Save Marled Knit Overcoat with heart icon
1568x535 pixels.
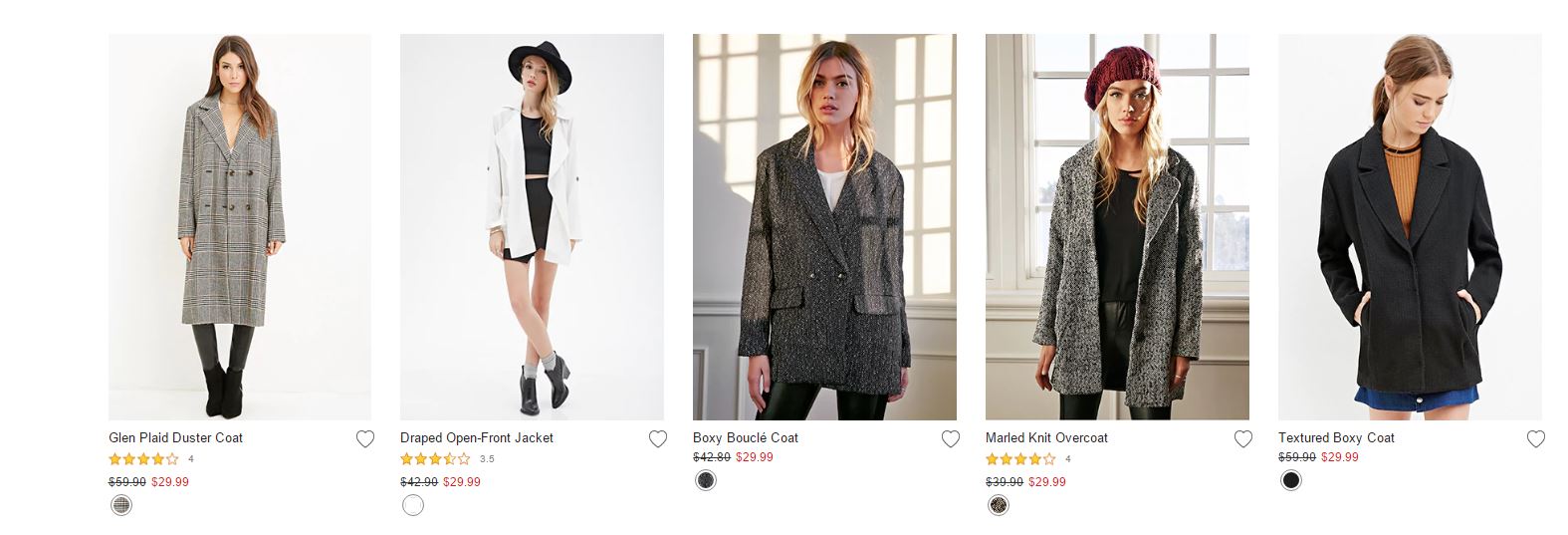1243,439
